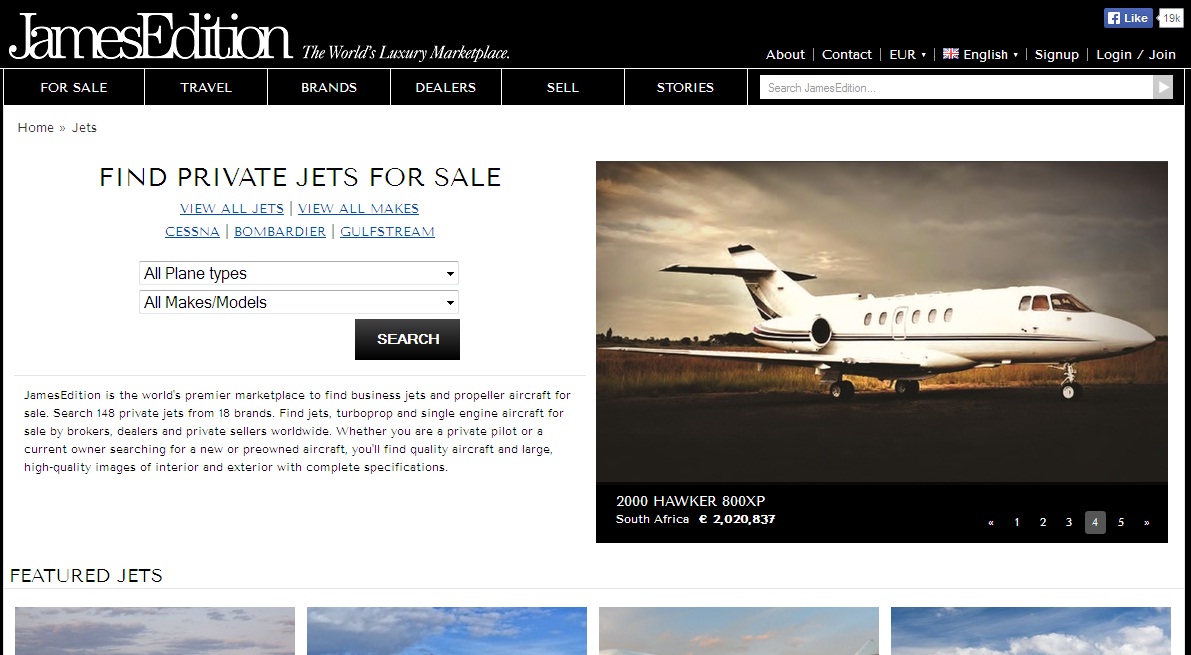Select the STORIES menu item
This screenshot has height=655, width=1191.
685,87
